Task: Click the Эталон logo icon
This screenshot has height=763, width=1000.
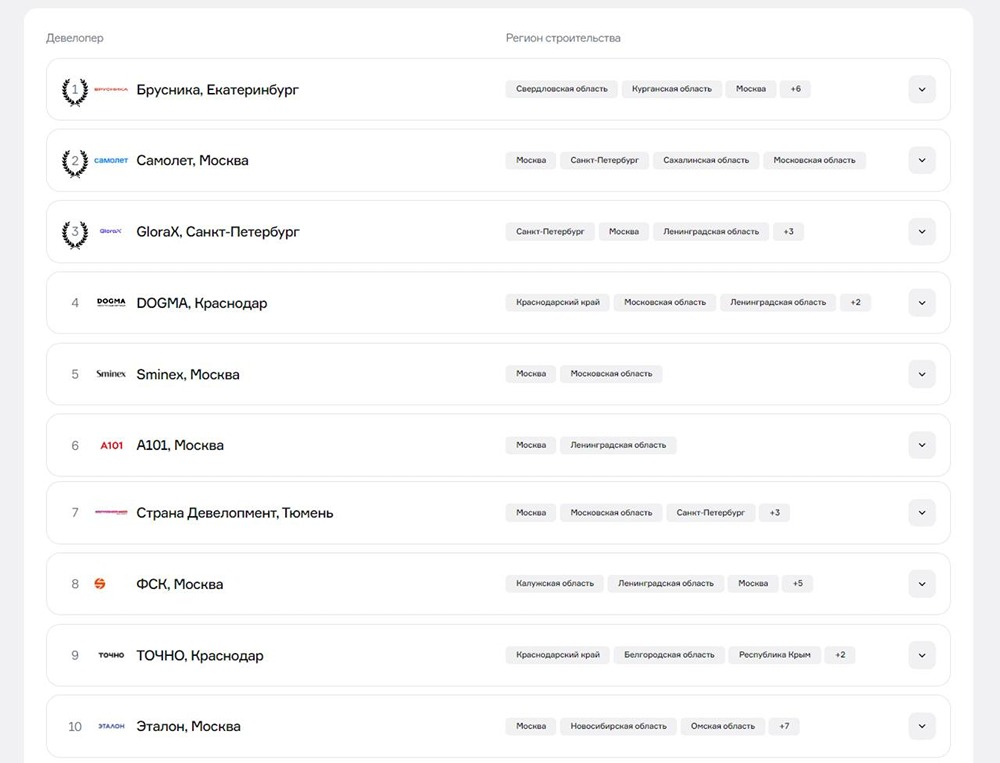Action: coord(110,726)
